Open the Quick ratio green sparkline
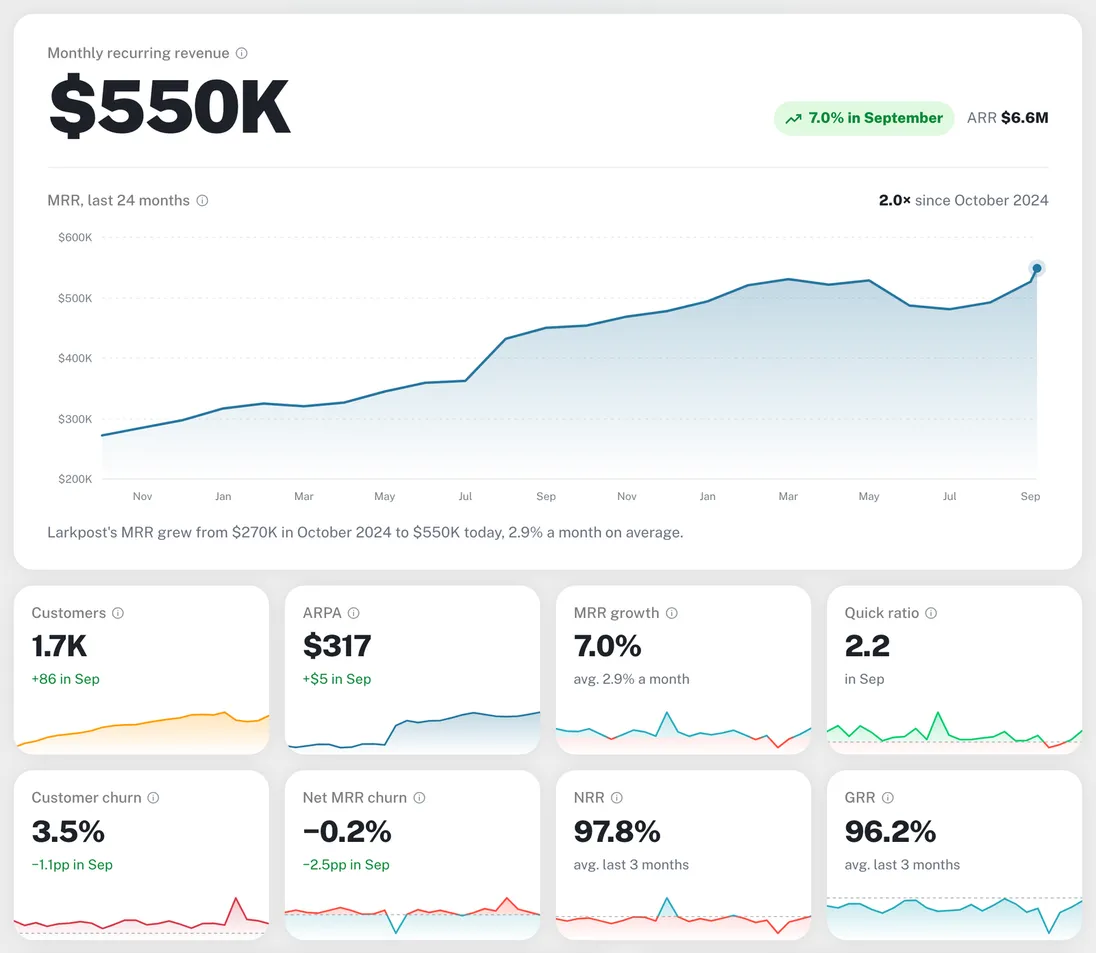The image size is (1096, 953). point(954,732)
